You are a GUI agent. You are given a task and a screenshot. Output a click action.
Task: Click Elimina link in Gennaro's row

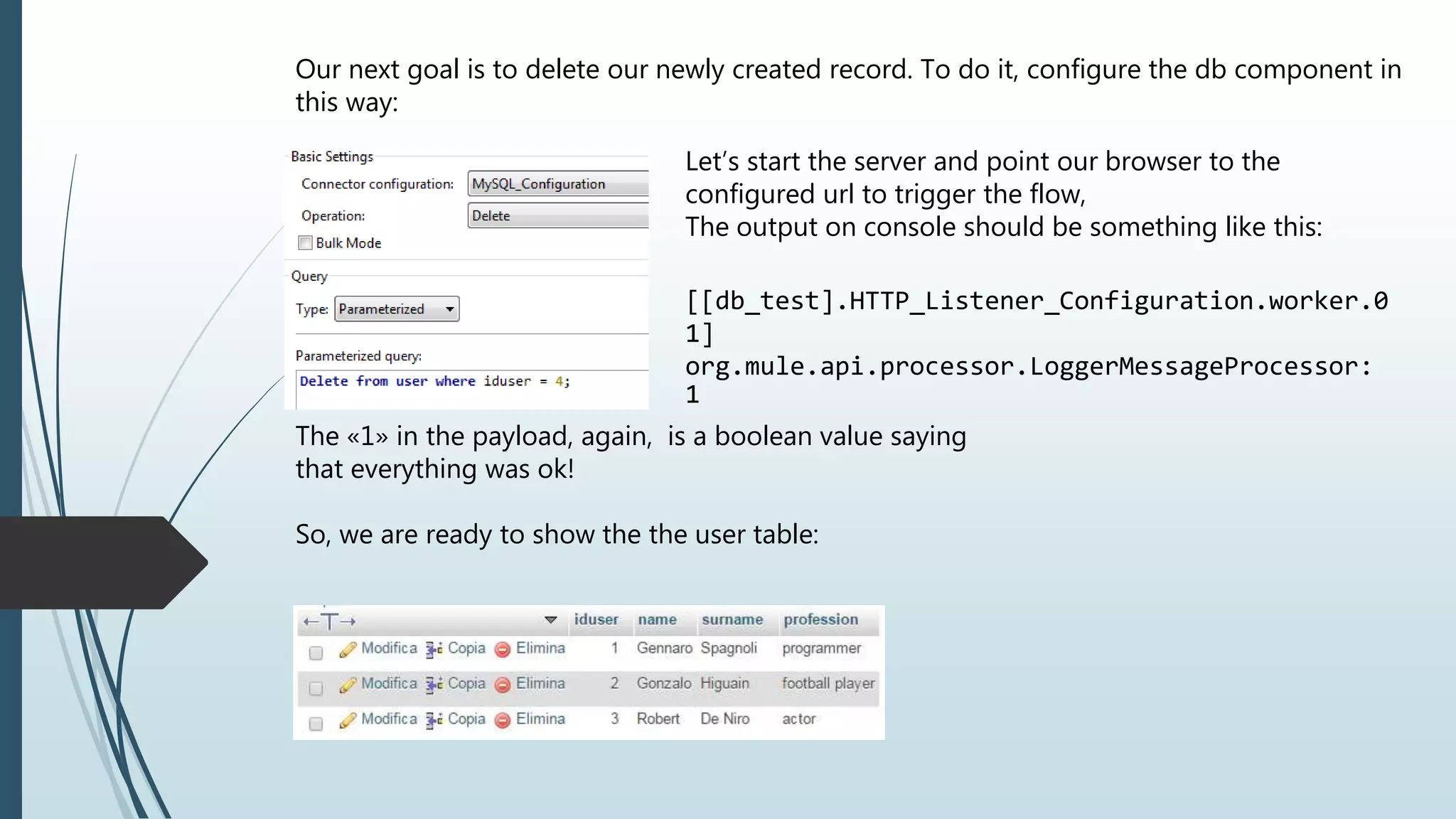(x=540, y=648)
